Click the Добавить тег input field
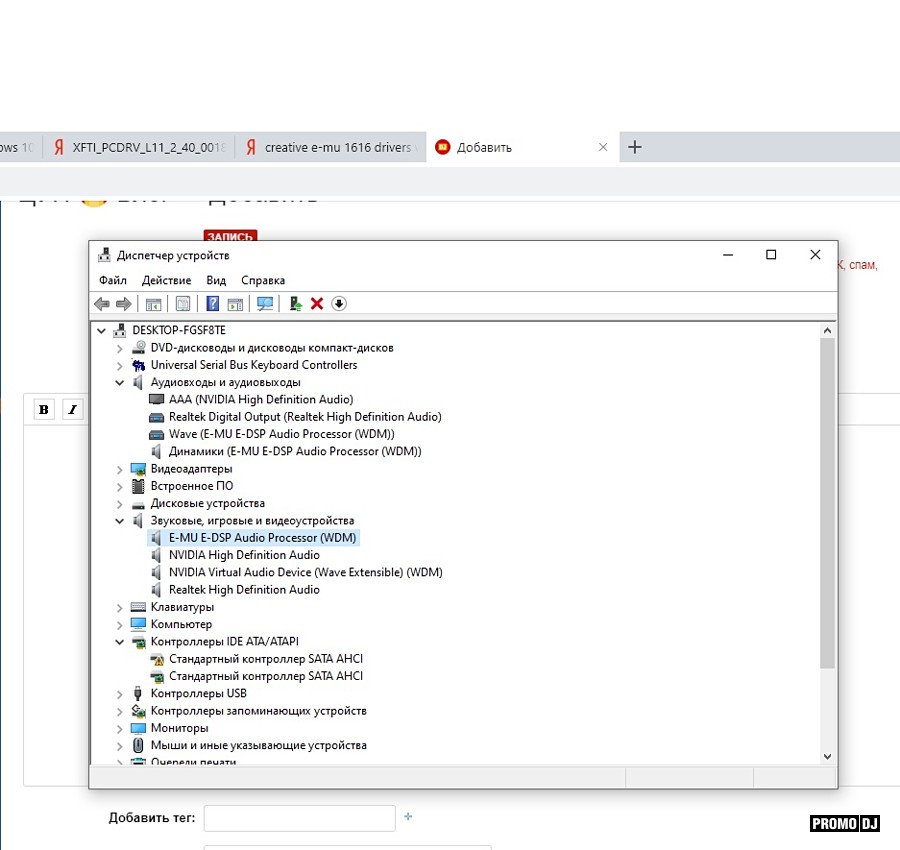900x850 pixels. [299, 818]
